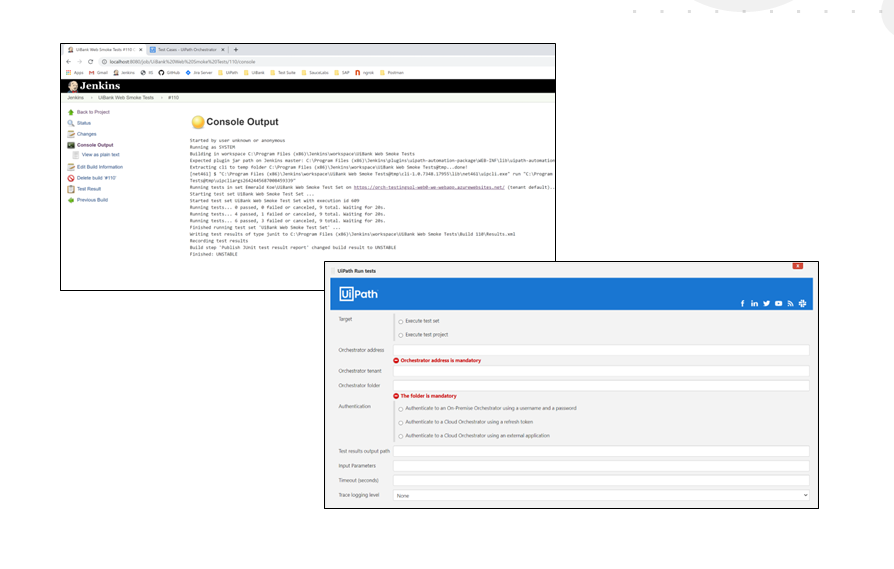Choose Cloud Orchestrator external application authentication

[401, 436]
